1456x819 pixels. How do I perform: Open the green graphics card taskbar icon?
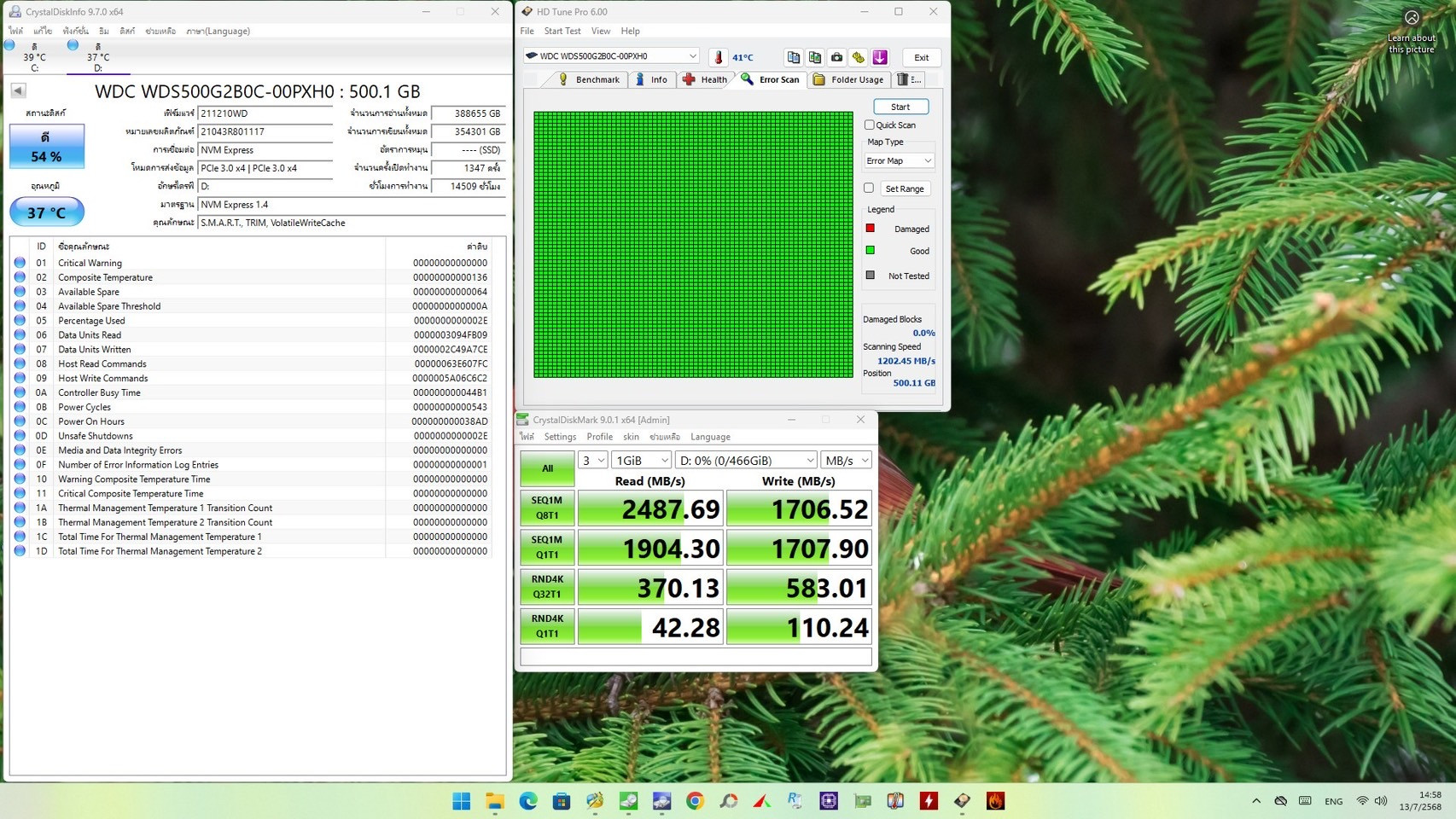[x=862, y=801]
